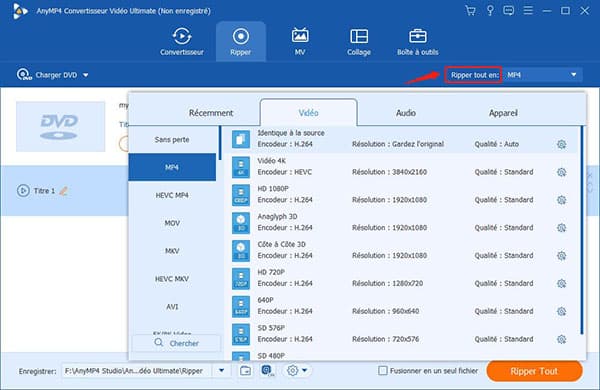The height and width of the screenshot is (390, 600).
Task: Select HEVC MP4 format category
Action: click(172, 195)
